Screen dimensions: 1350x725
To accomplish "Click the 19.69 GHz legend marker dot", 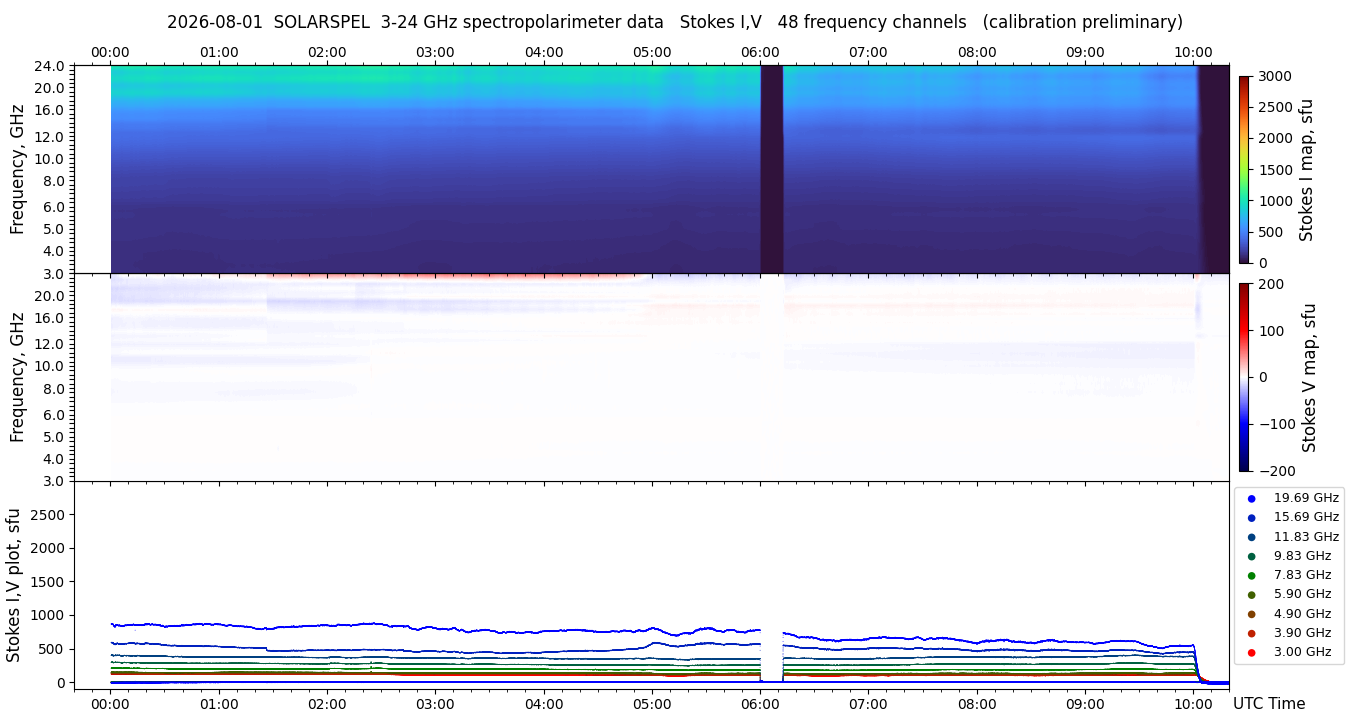I will click(1251, 498).
